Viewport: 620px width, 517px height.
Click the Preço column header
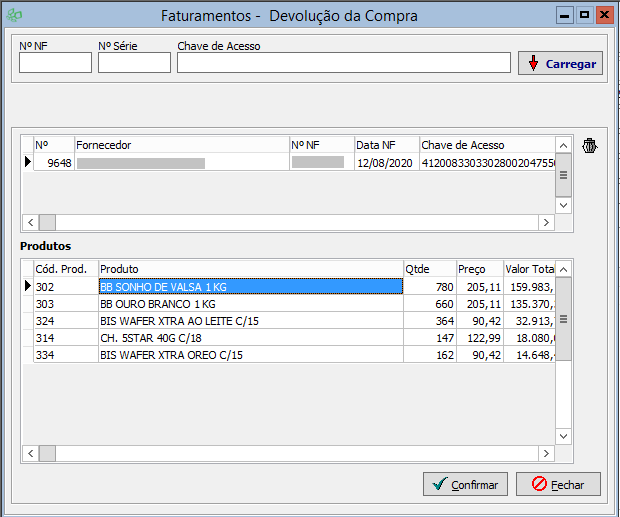tap(478, 269)
